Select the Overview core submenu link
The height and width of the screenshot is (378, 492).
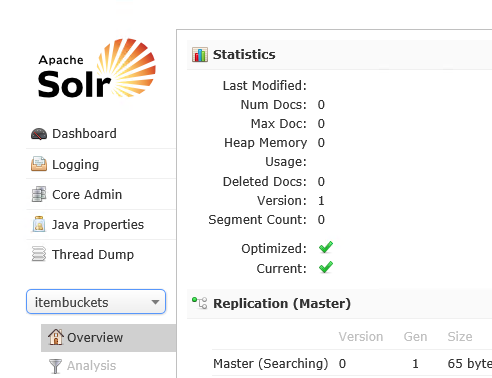(x=109, y=338)
